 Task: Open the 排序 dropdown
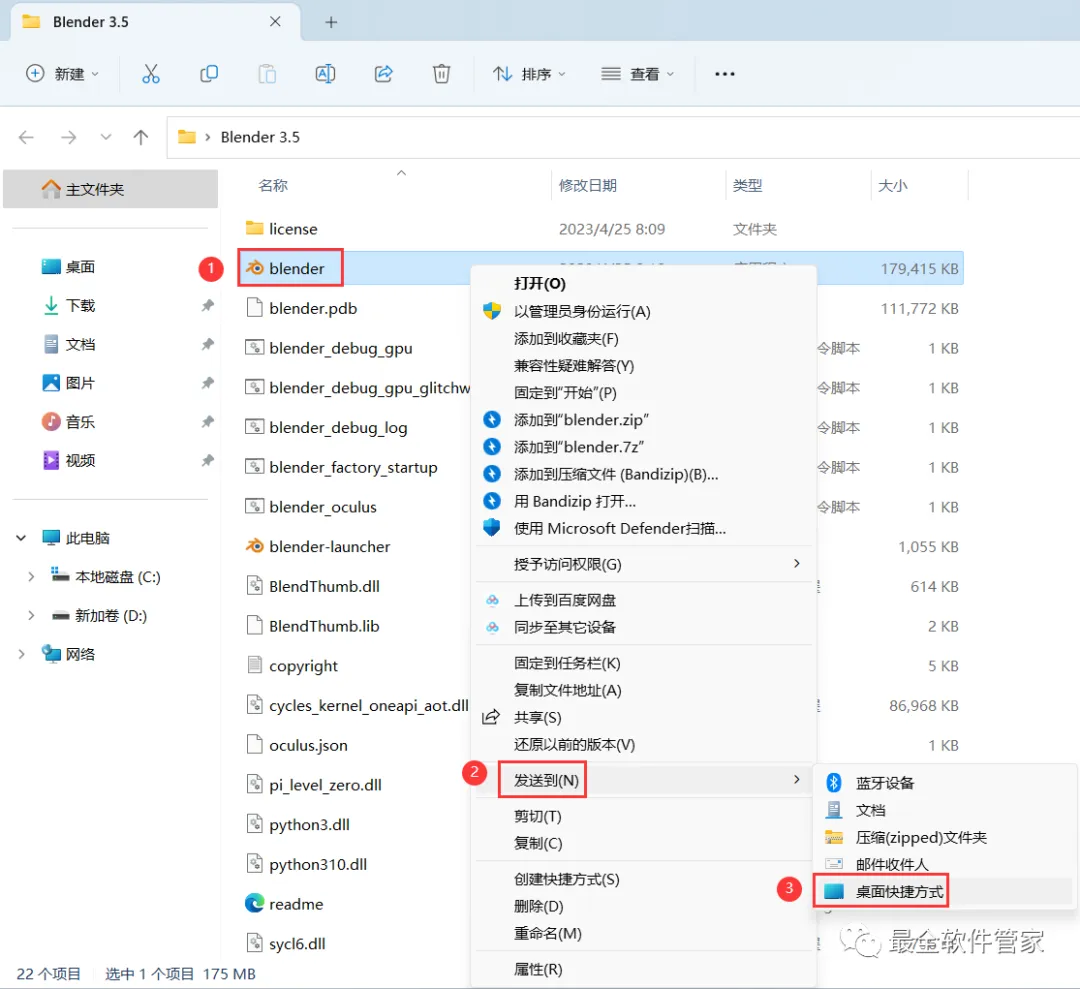click(529, 74)
